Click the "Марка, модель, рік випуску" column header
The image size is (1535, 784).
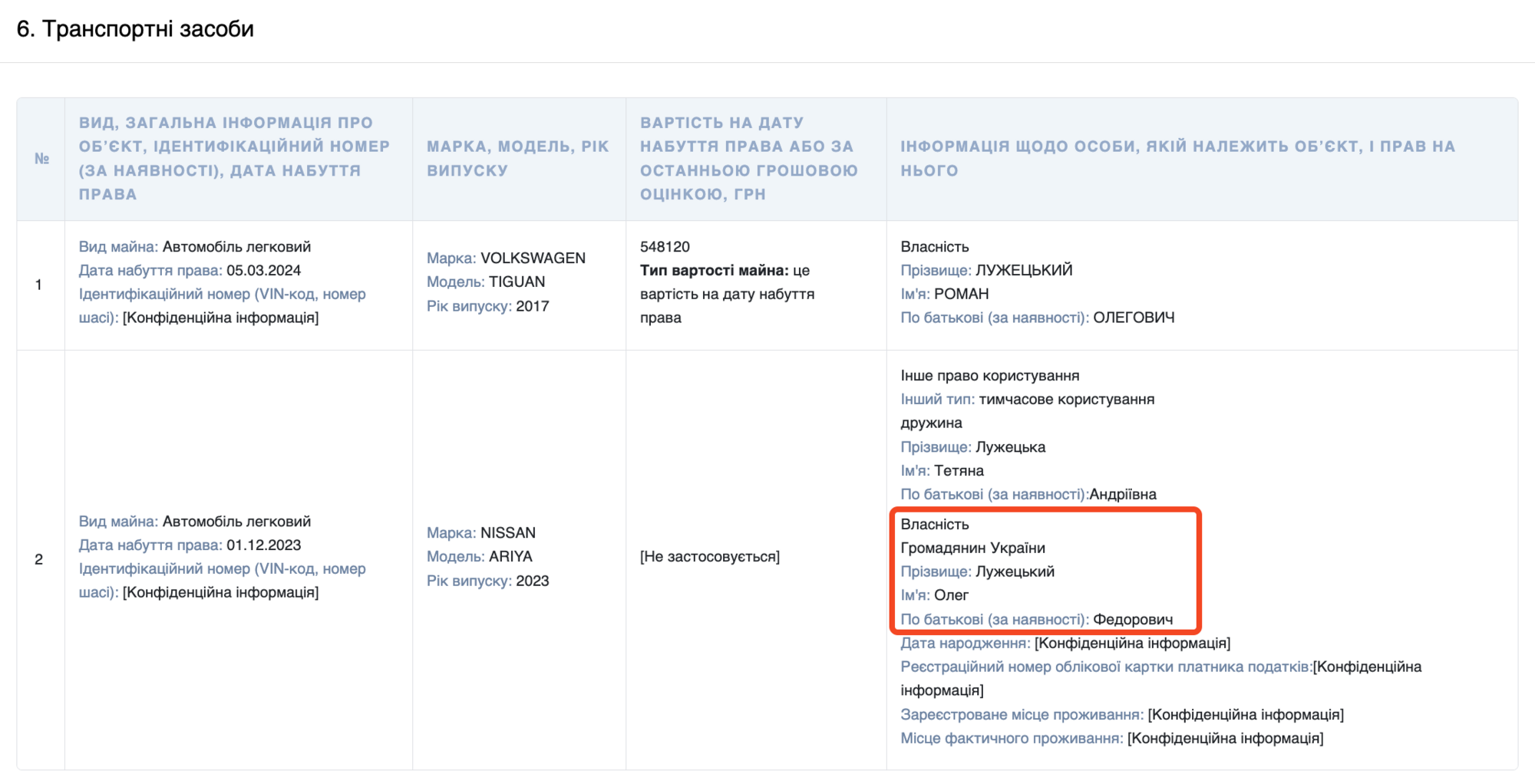[517, 158]
